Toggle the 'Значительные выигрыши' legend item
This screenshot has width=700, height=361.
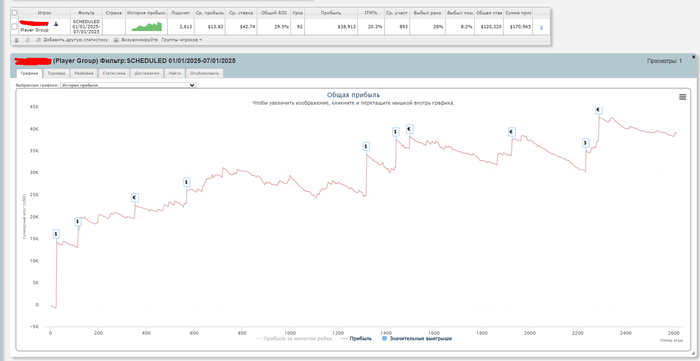point(417,339)
